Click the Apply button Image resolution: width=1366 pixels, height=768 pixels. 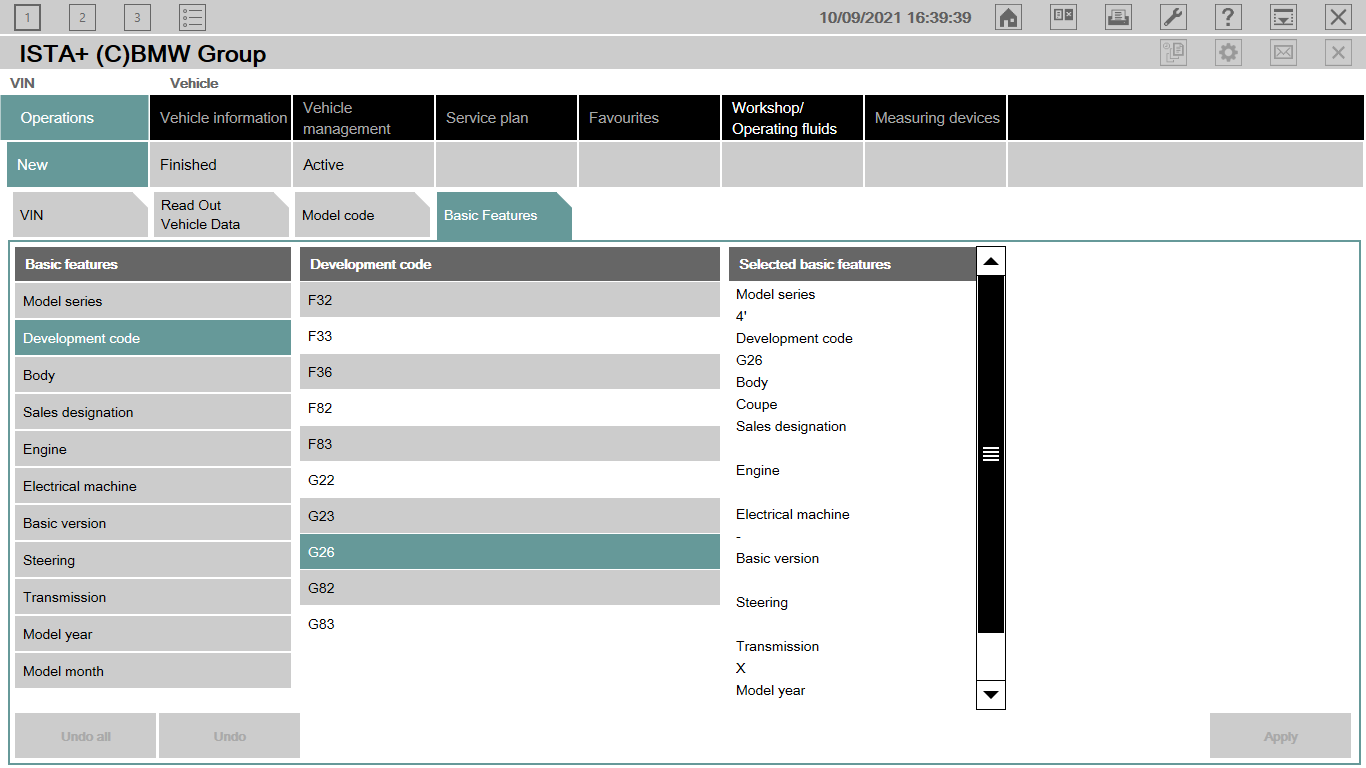tap(1280, 736)
